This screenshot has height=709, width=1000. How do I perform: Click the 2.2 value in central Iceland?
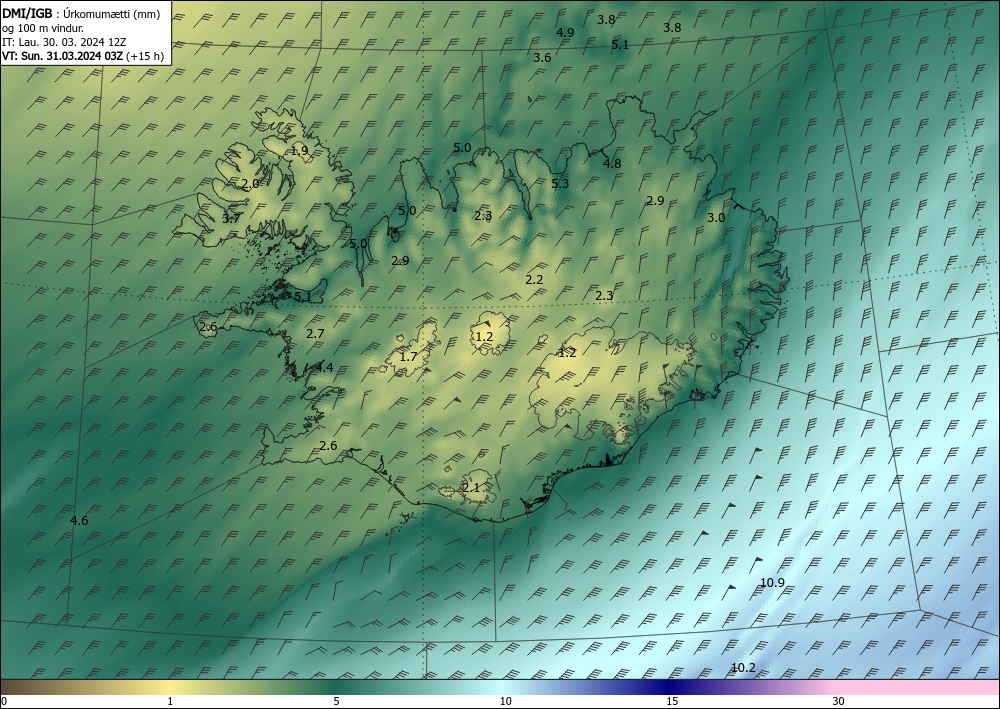click(x=534, y=280)
